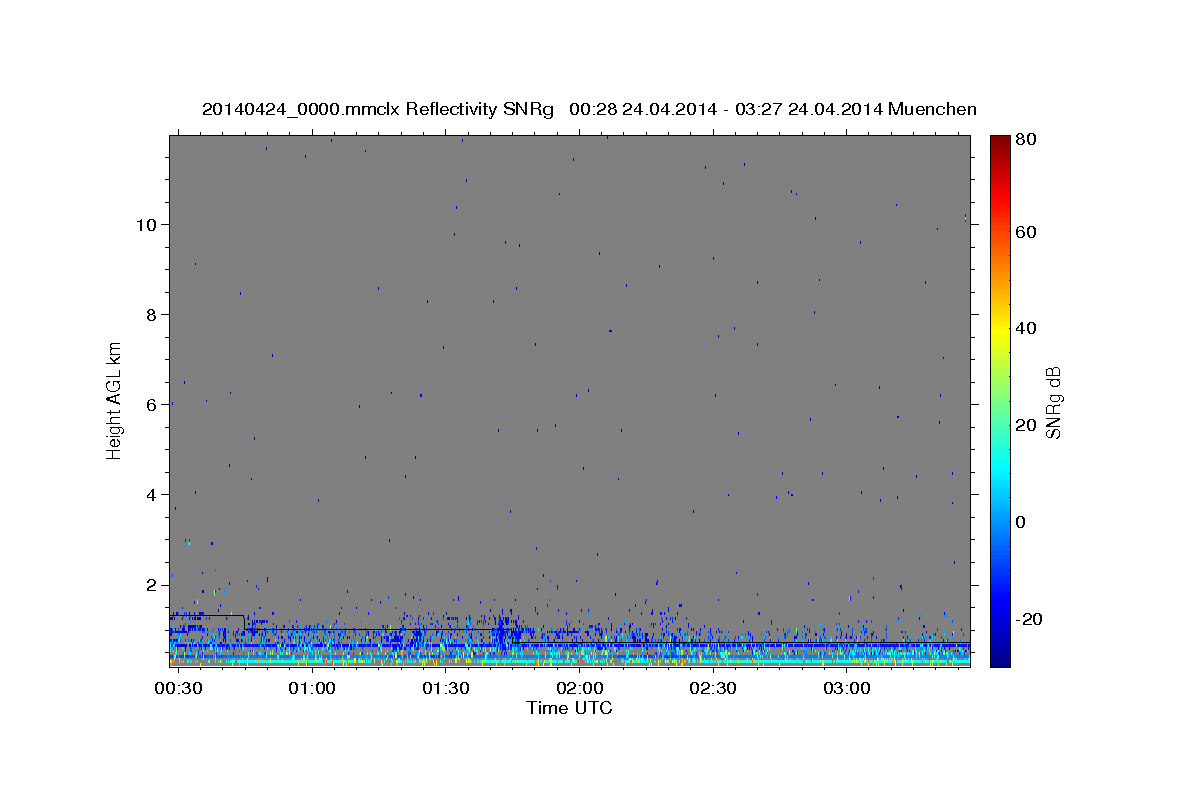
Task: Click the colorbar value 0 label
Action: [1022, 522]
